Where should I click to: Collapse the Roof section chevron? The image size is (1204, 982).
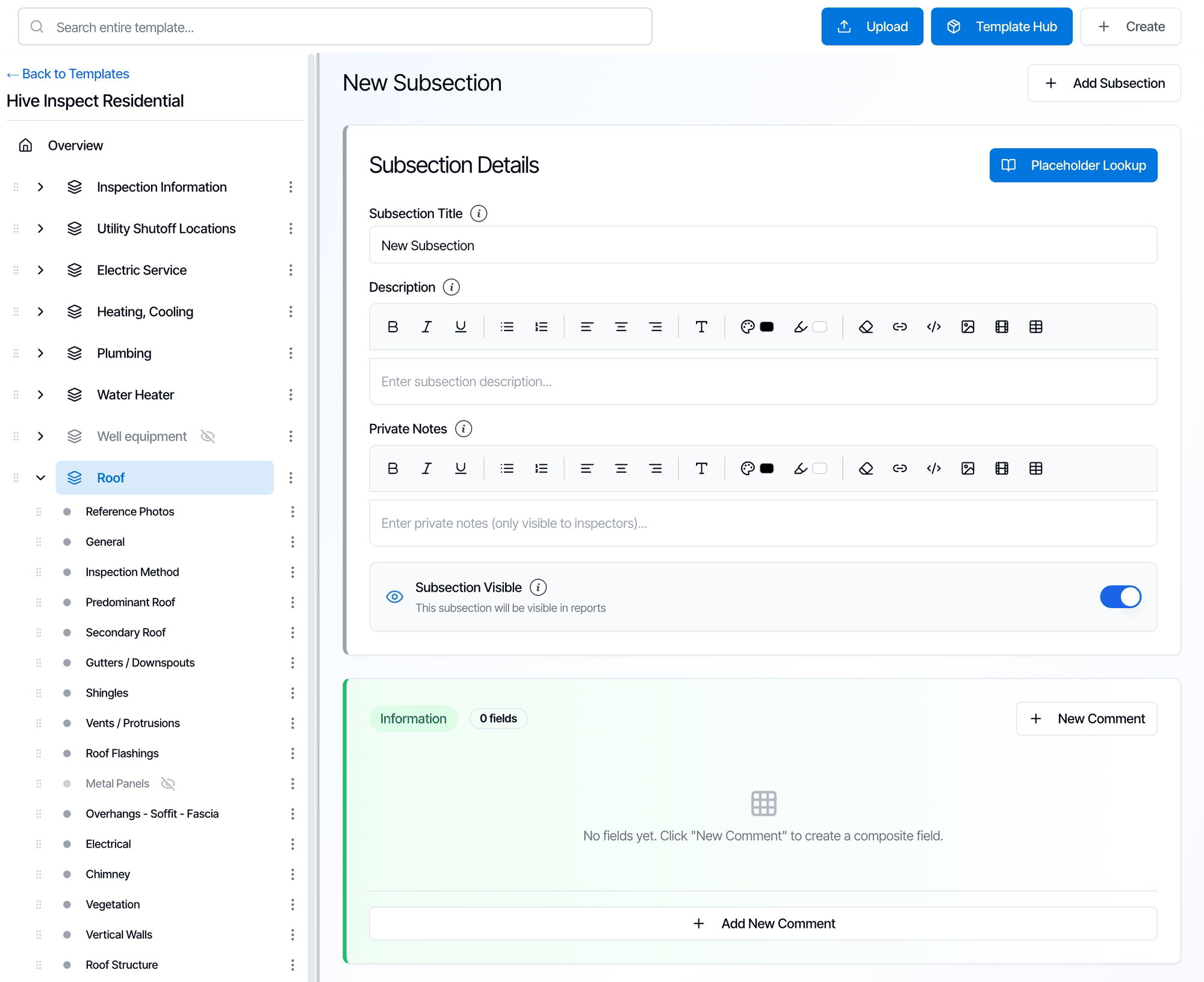pyautogui.click(x=40, y=478)
